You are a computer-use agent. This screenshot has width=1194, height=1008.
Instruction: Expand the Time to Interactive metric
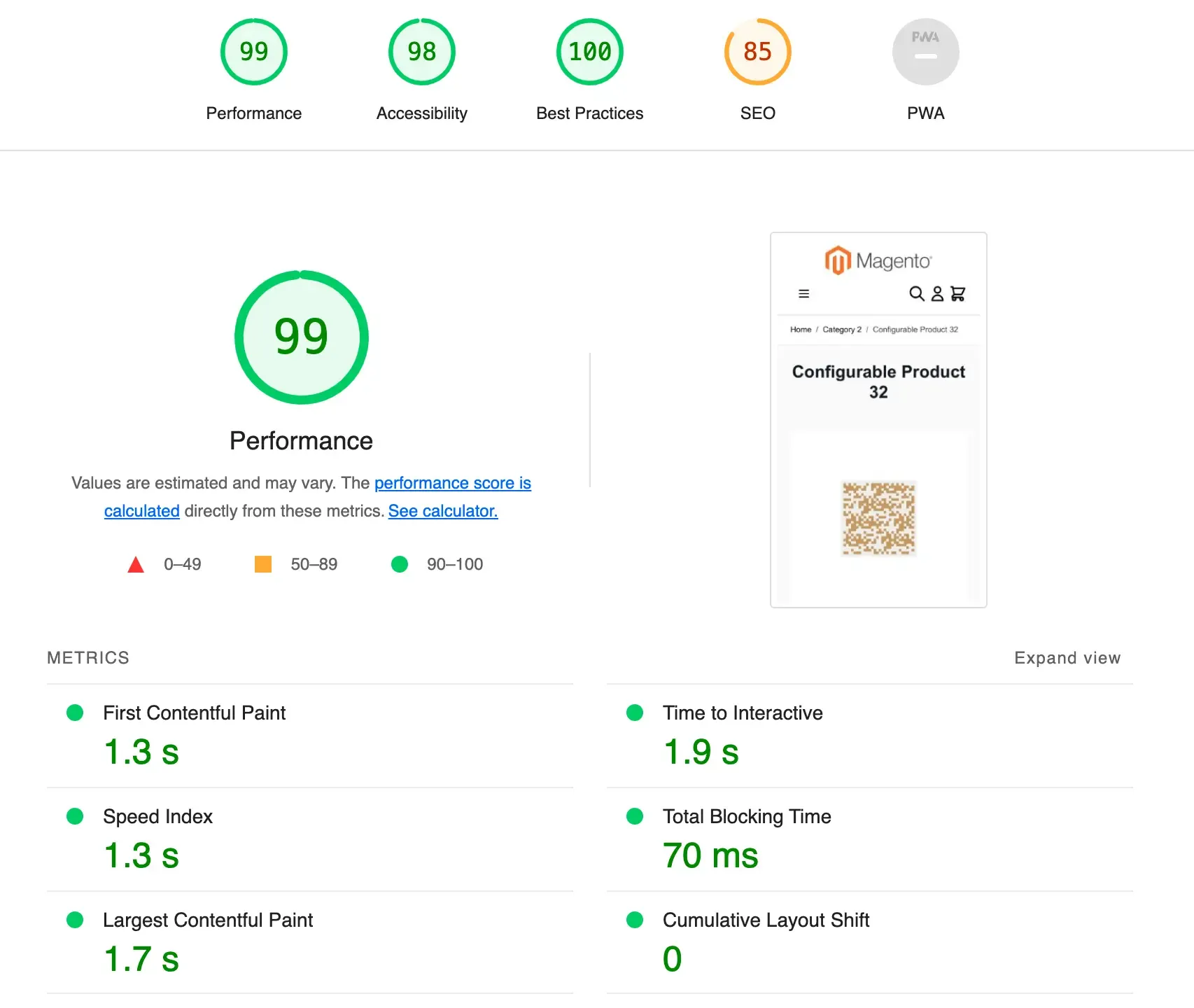point(742,713)
